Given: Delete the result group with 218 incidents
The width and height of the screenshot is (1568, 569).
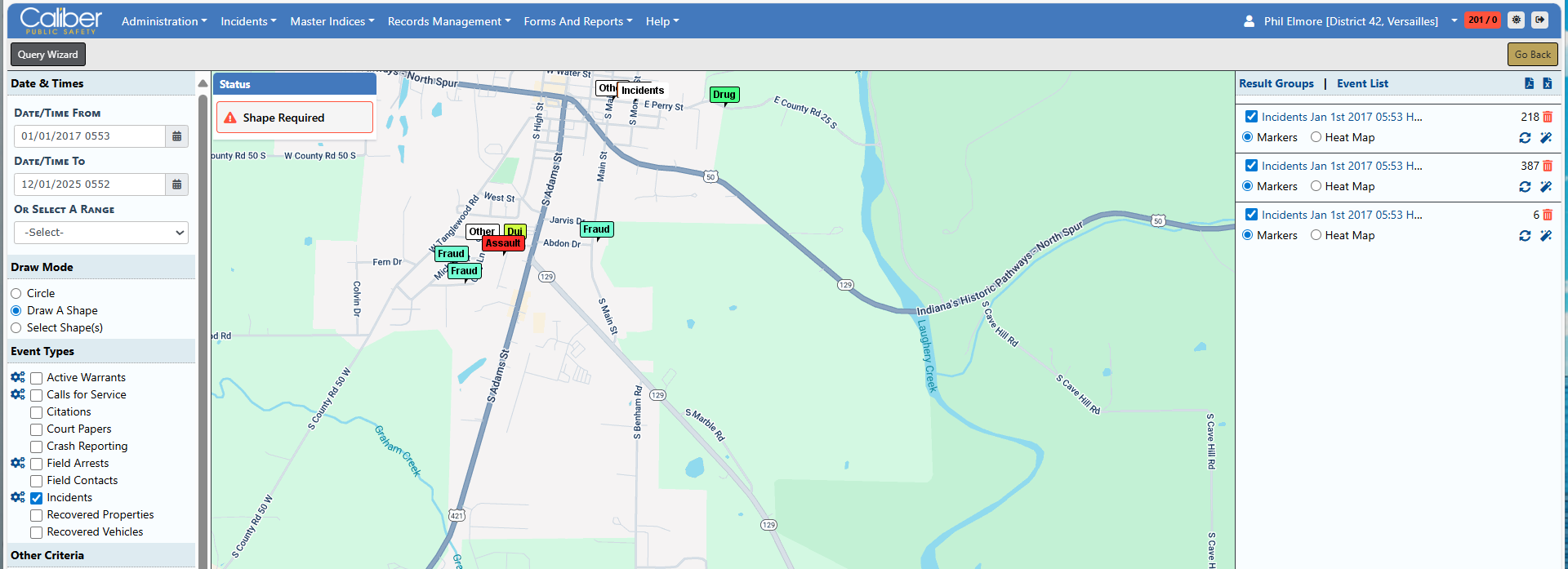Looking at the screenshot, I should click(x=1548, y=117).
